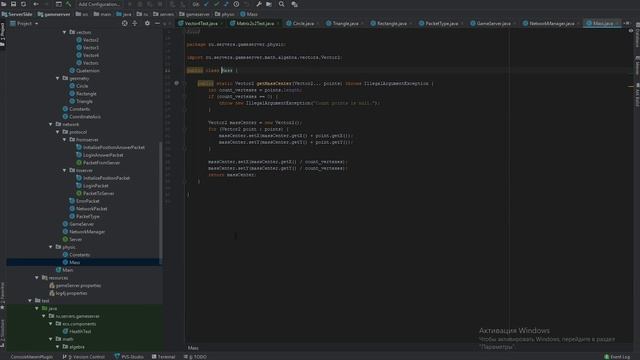Open the TODO tool window
Viewport: 640px width, 360px height.
pos(196,357)
